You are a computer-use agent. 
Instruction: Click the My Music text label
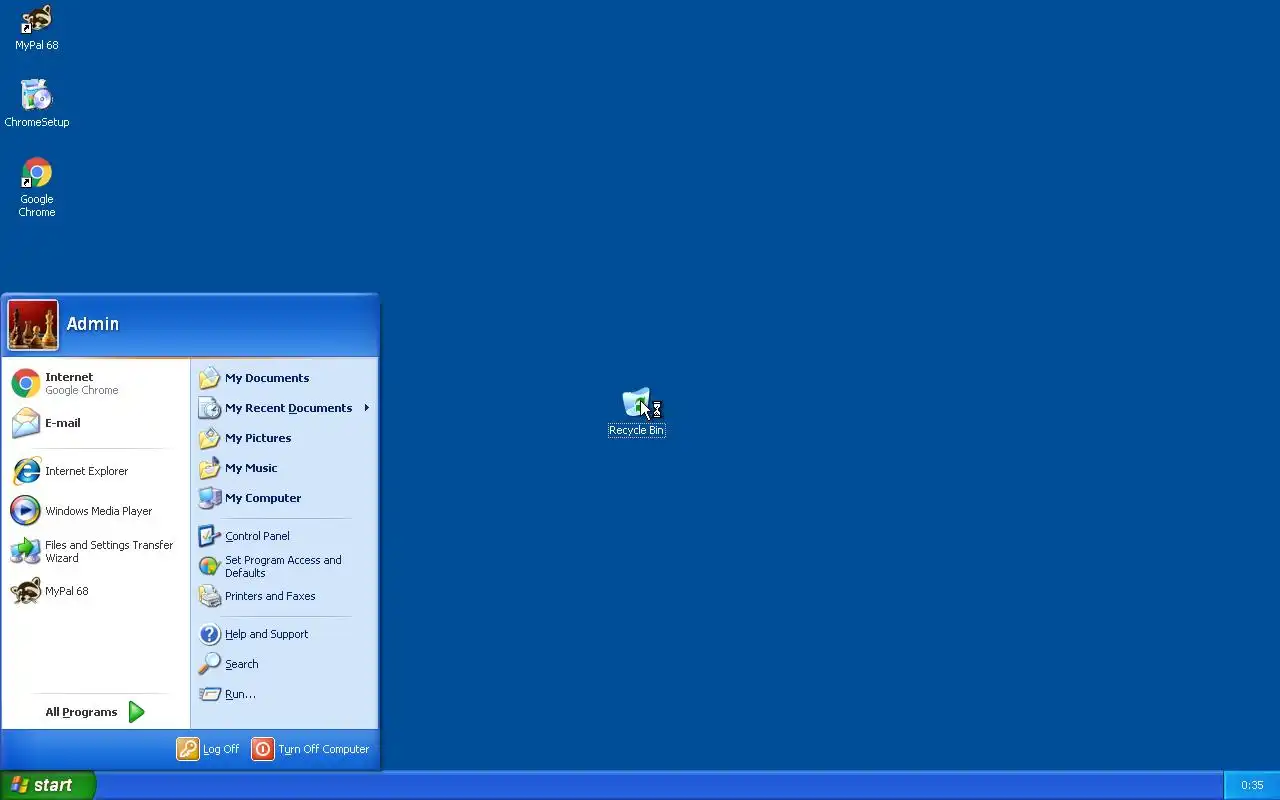coord(251,468)
